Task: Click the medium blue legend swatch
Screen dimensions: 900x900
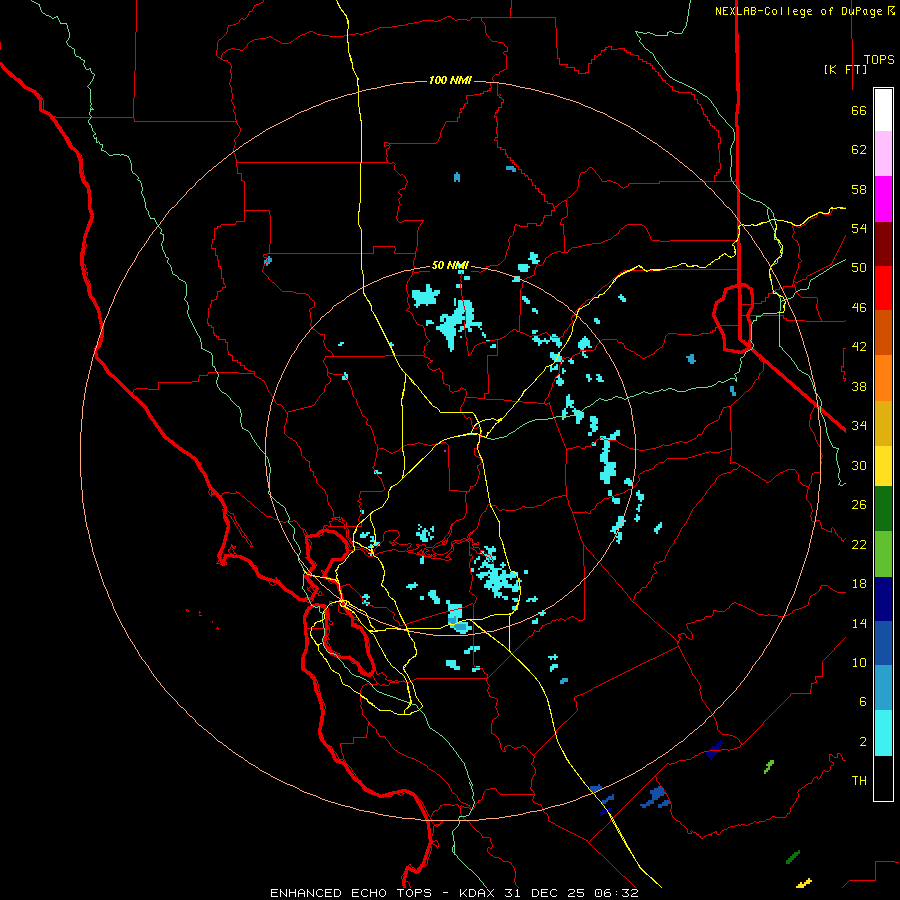Action: coord(883,643)
